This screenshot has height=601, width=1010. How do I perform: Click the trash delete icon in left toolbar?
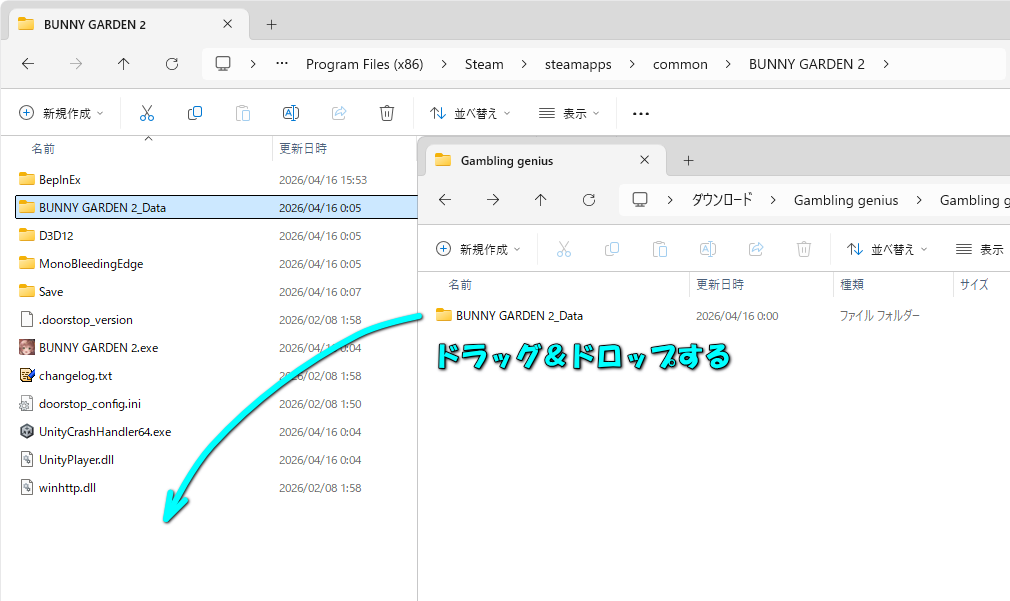tap(387, 113)
